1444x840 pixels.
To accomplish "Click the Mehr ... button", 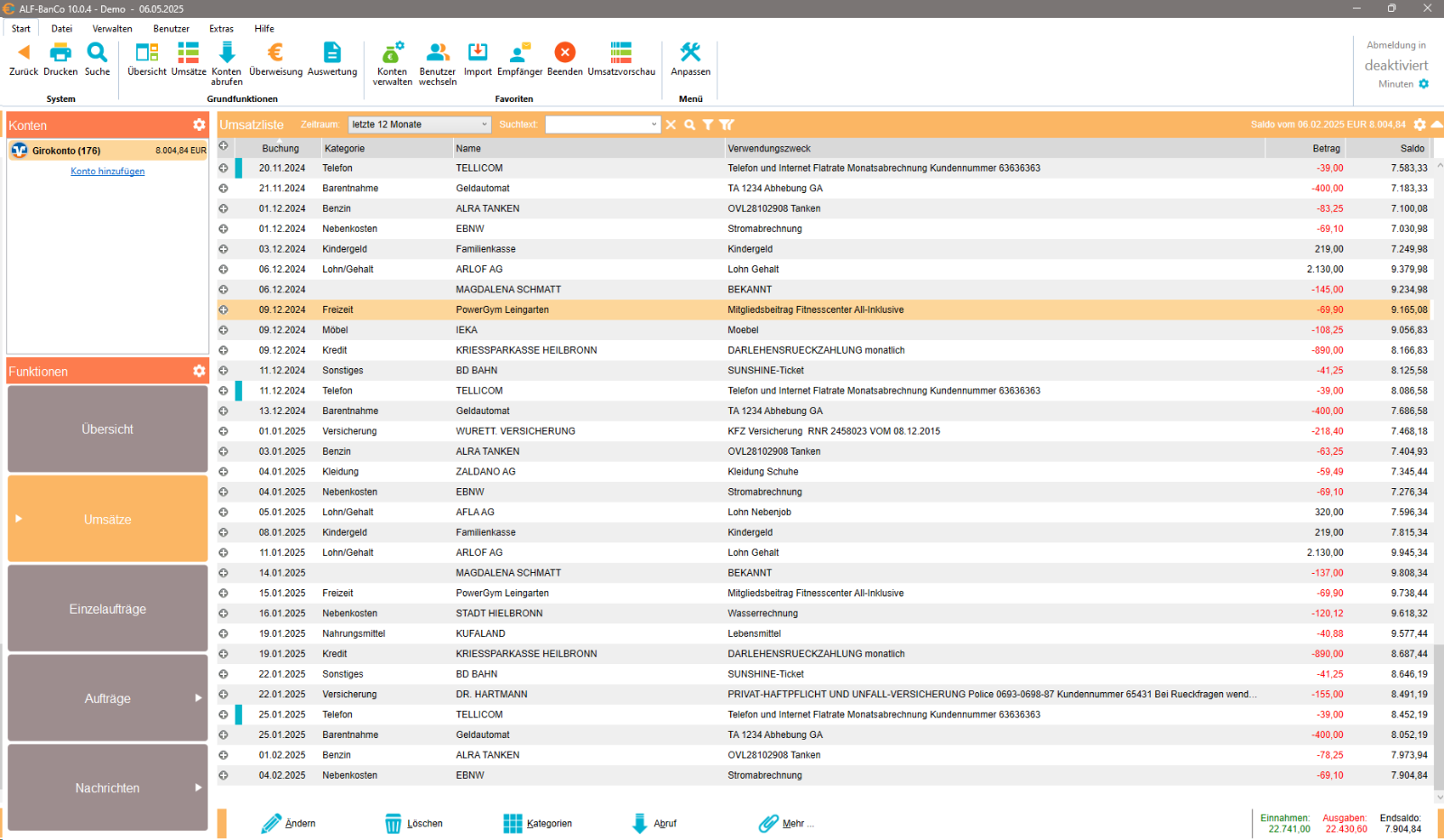I will click(x=786, y=823).
